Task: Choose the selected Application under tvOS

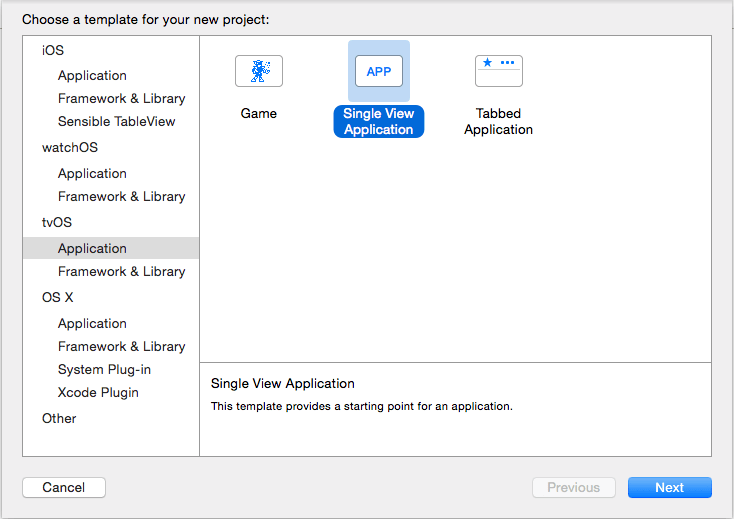Action: point(111,248)
